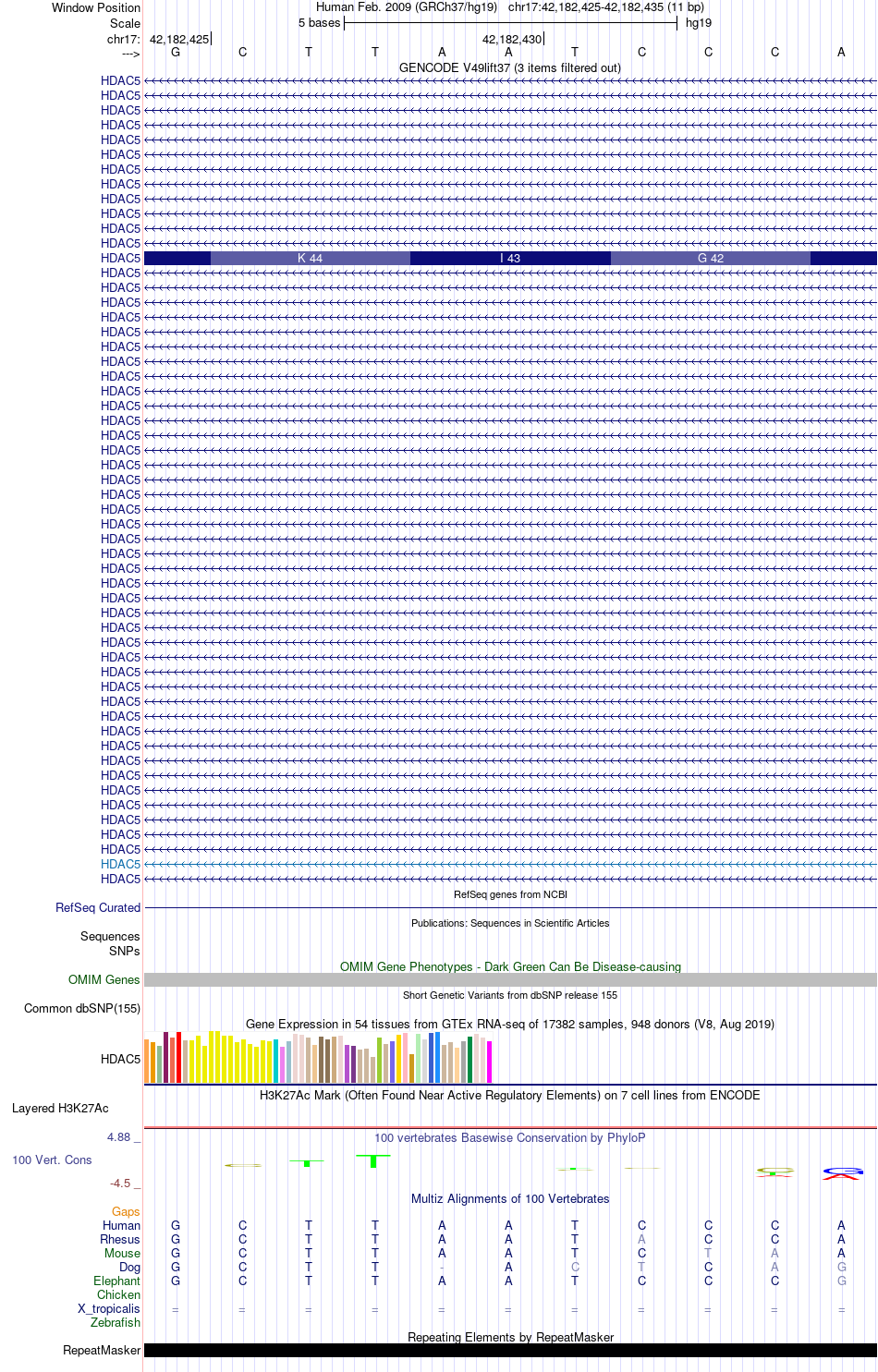Click the Sequences SNPs track label
The width and height of the screenshot is (878, 1372).
click(x=110, y=944)
